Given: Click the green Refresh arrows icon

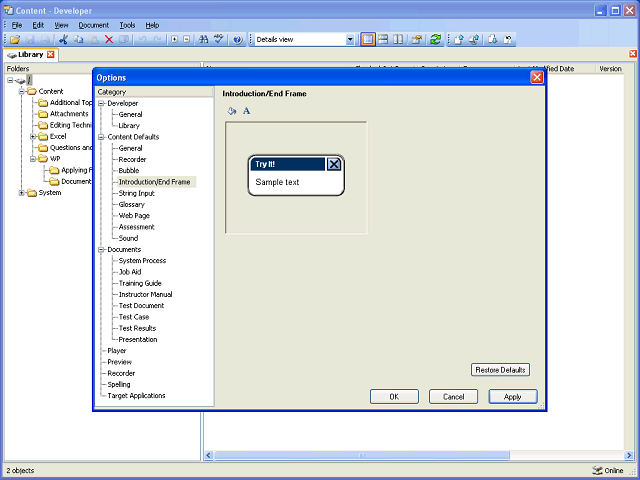Looking at the screenshot, I should (x=436, y=40).
